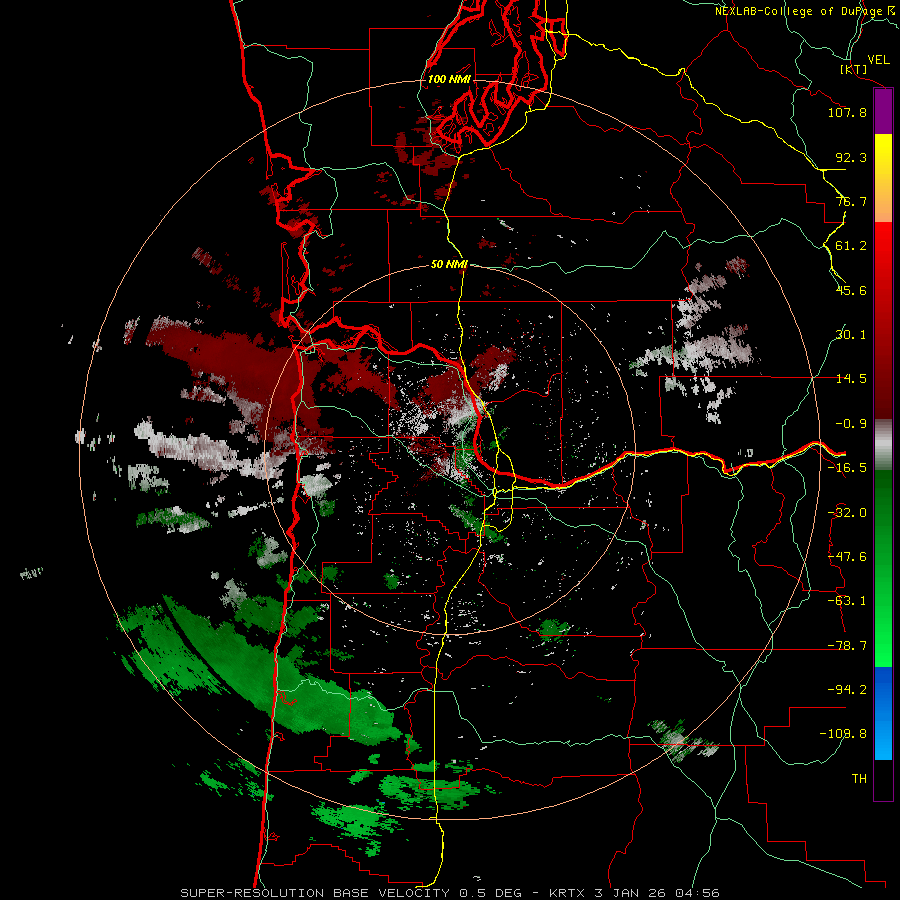This screenshot has width=900, height=900.
Task: Click the 14.5 value on velocity scale
Action: [x=851, y=379]
